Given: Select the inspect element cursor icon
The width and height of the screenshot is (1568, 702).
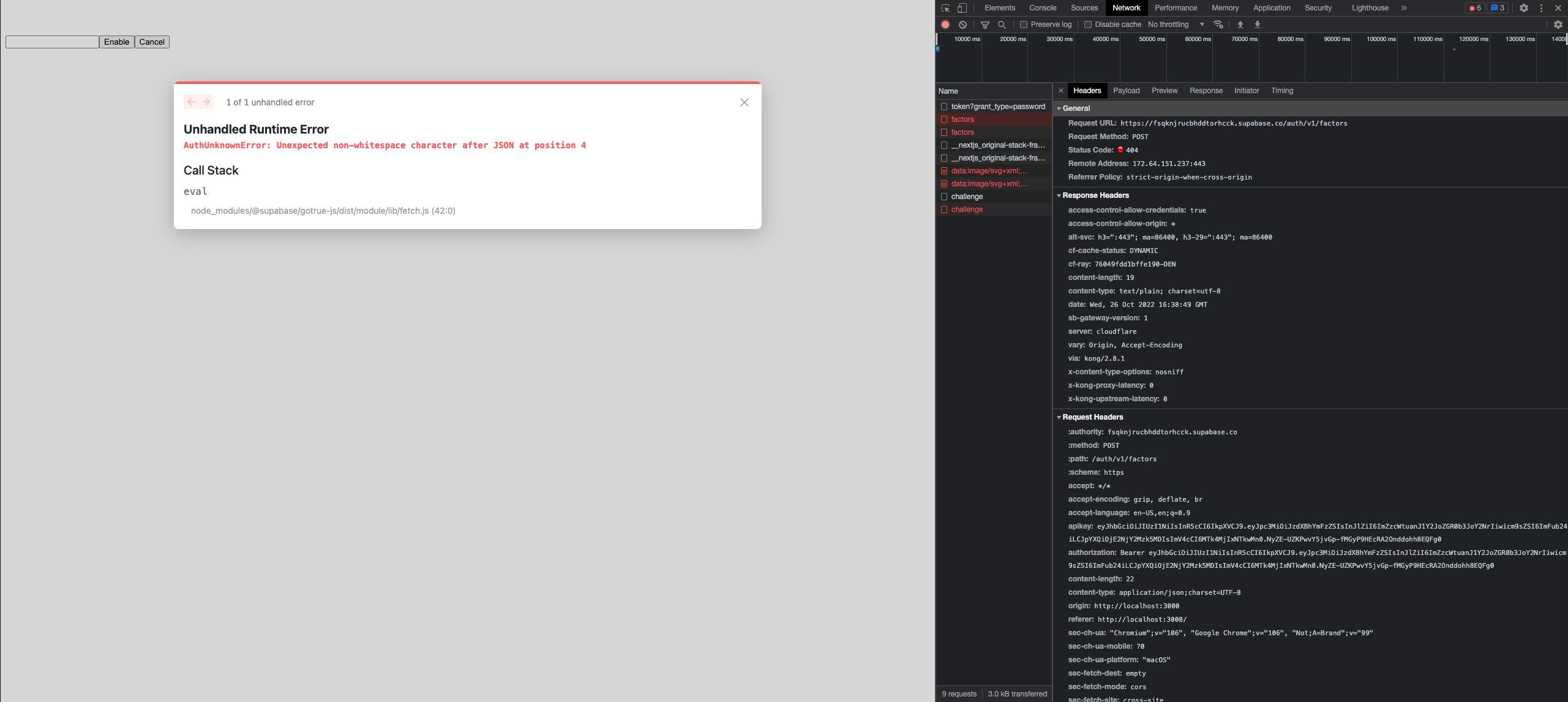Looking at the screenshot, I should pos(945,8).
